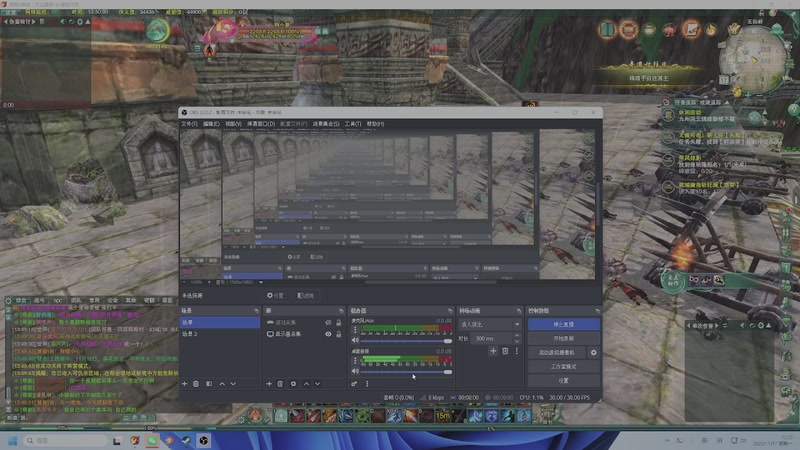Move scene down with the down arrow

click(x=233, y=384)
